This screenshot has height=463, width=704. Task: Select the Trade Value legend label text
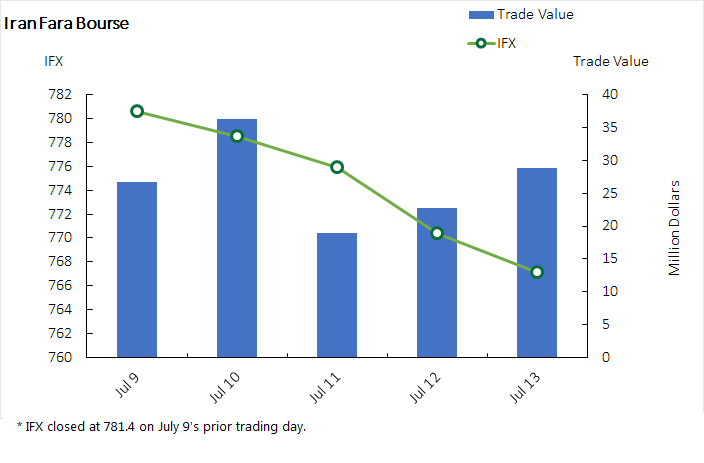pos(535,14)
